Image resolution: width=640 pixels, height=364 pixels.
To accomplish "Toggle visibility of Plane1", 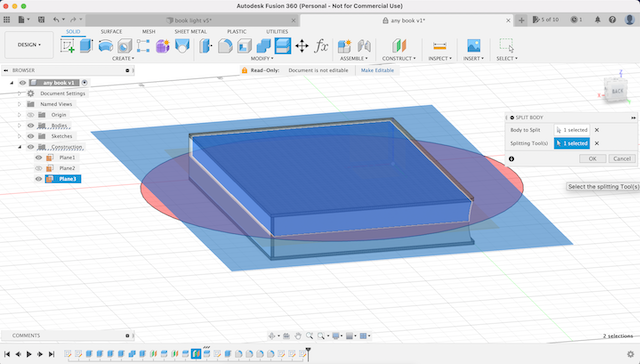I will [x=39, y=158].
